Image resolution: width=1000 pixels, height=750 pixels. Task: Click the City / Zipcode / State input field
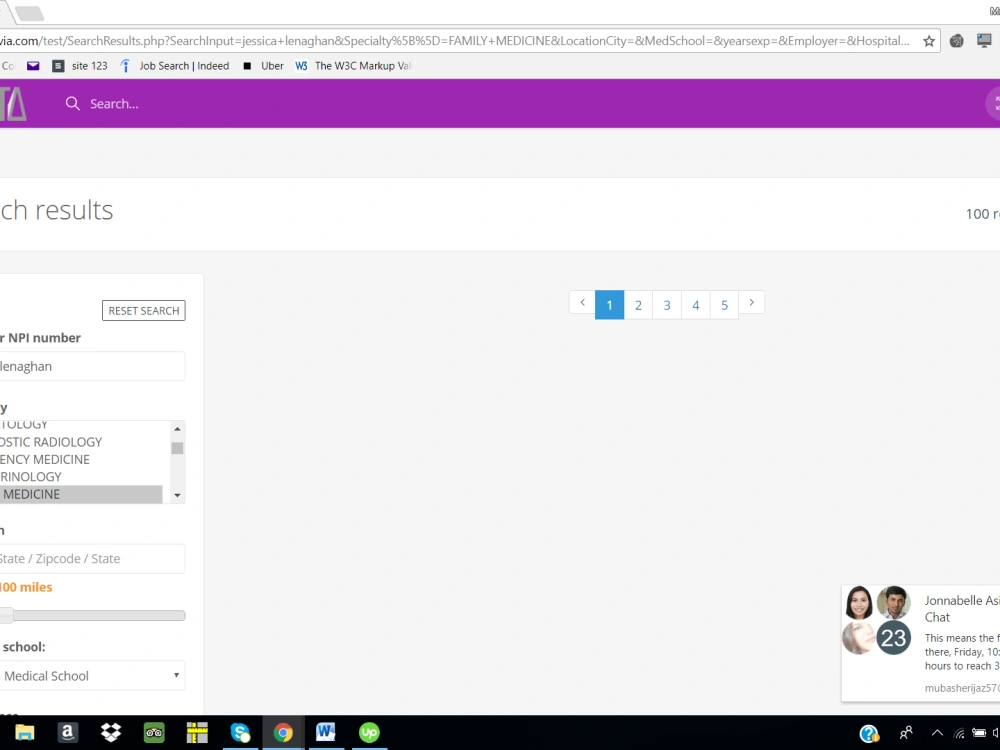pos(93,558)
